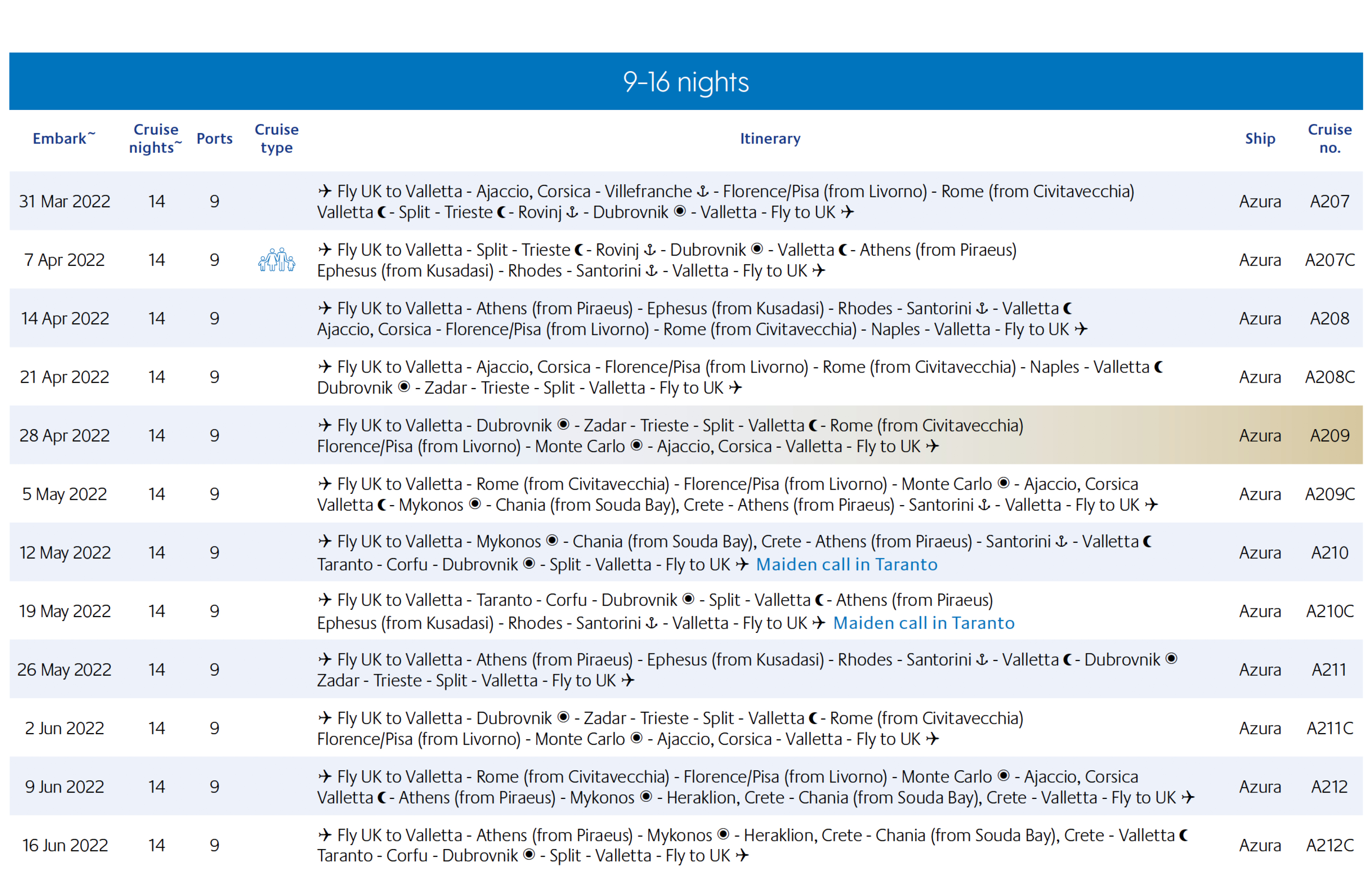The height and width of the screenshot is (883, 1372).
Task: Click the circle icon after Dubrovnik in A207 row
Action: click(680, 212)
